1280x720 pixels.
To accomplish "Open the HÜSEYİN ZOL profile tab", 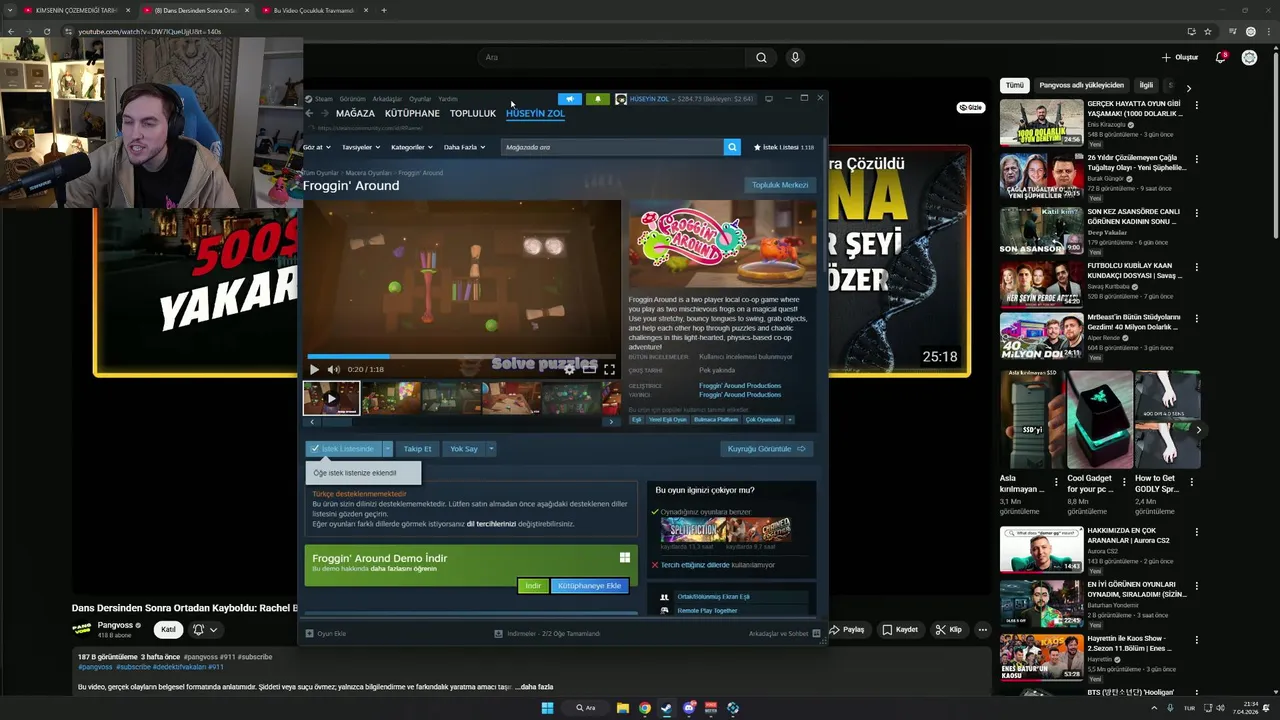I will pyautogui.click(x=535, y=114).
